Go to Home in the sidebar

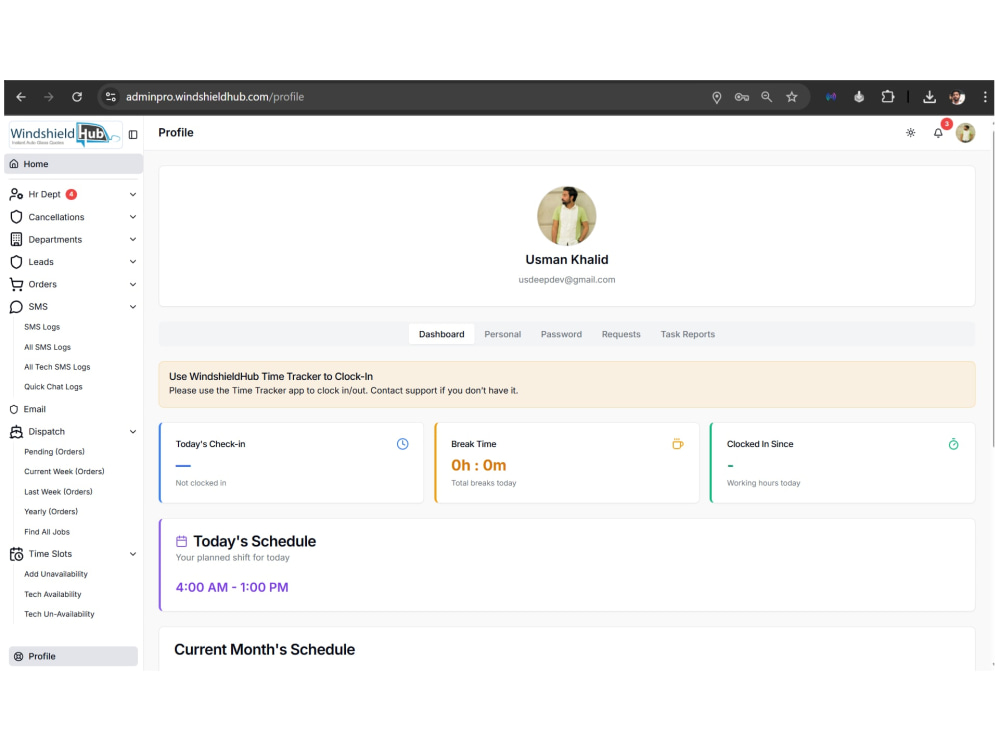pos(73,164)
